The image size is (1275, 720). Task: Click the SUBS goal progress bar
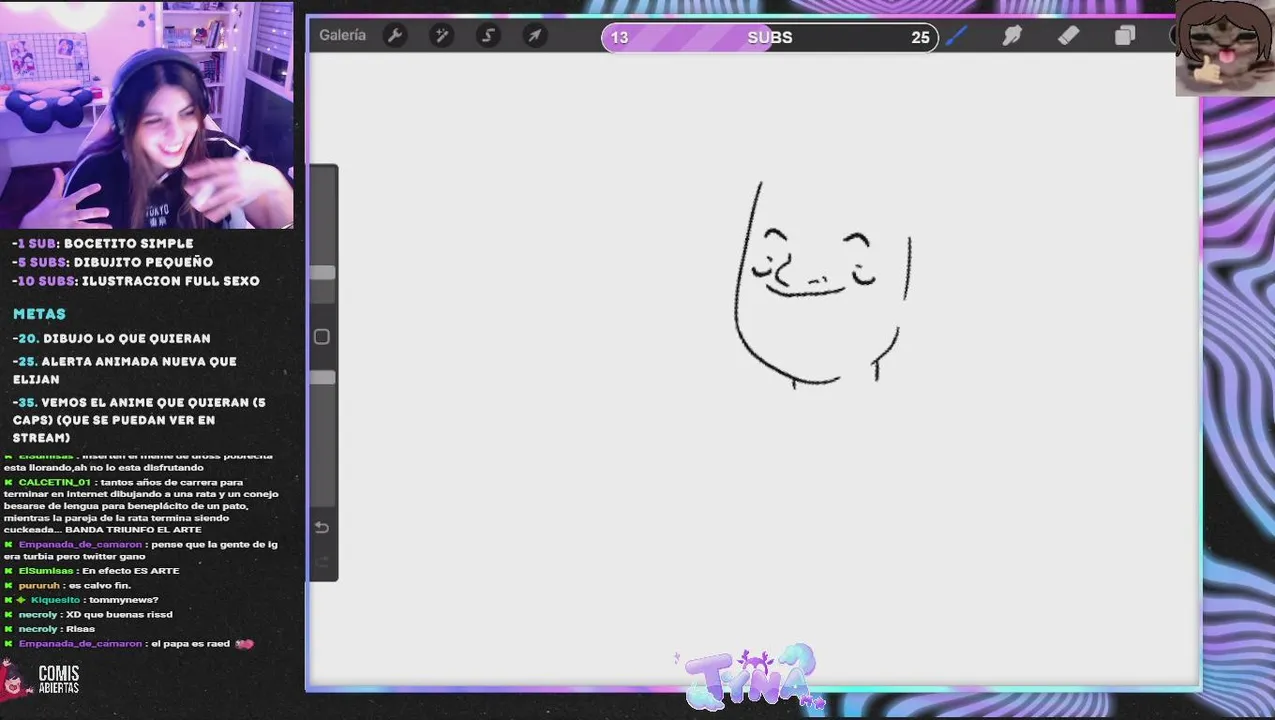pos(770,37)
